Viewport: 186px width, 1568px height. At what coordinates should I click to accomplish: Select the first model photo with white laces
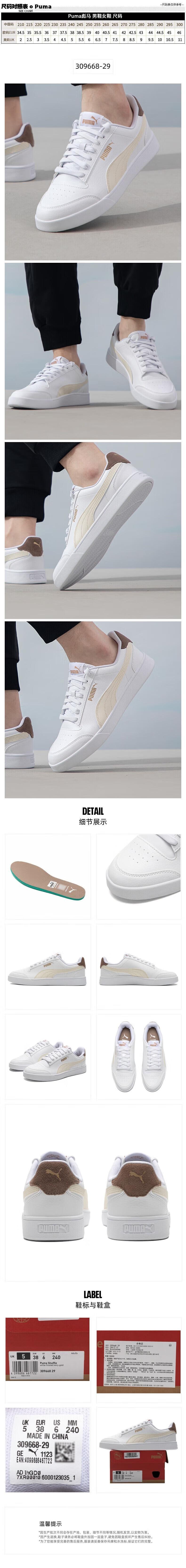(x=93, y=172)
